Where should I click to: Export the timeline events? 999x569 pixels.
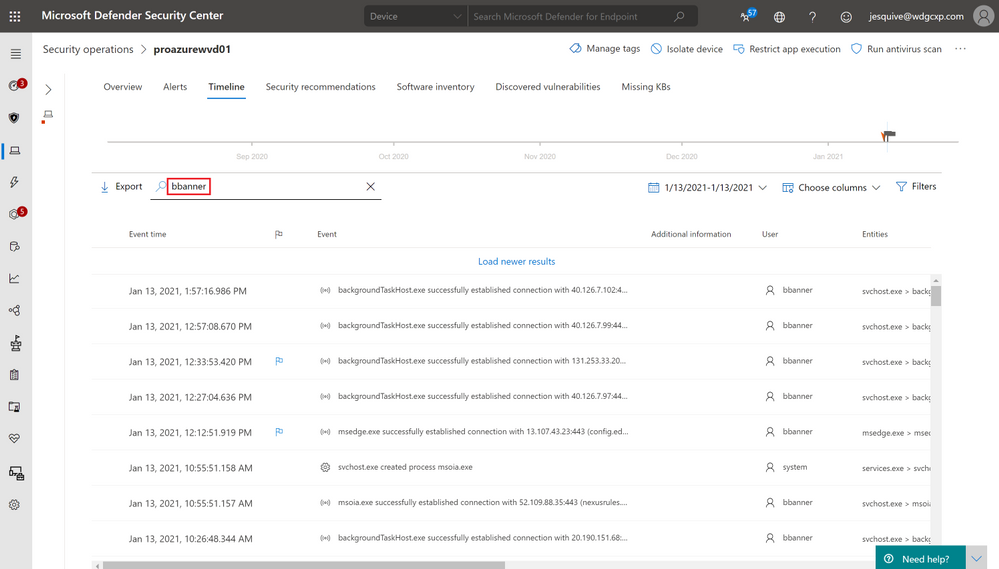(121, 187)
